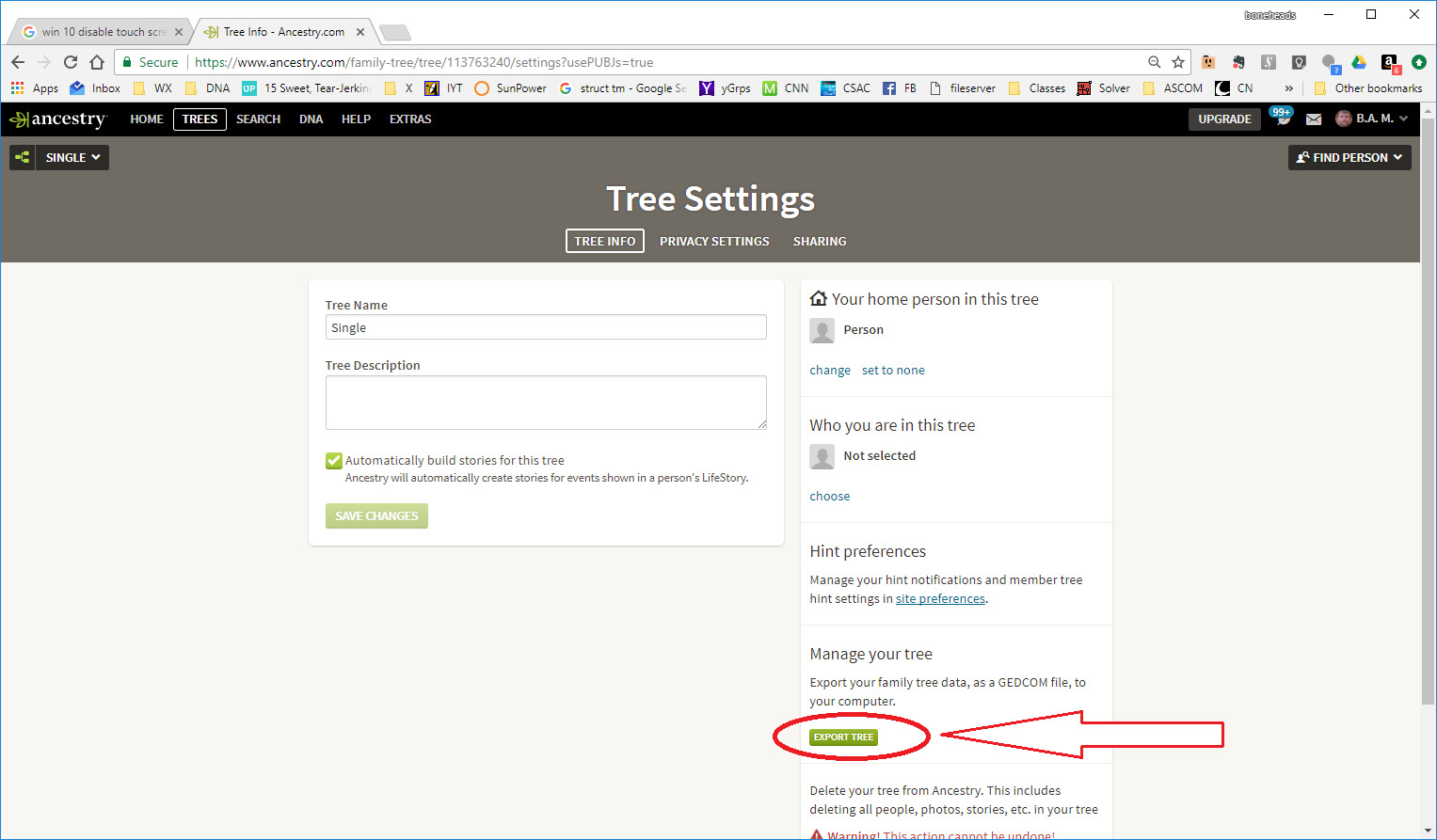Viewport: 1437px width, 840px height.
Task: Open the ASCOM bookmarks folder
Action: 1173,88
